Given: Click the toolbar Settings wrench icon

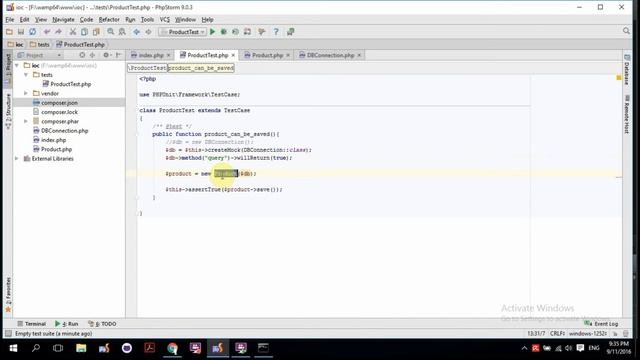Looking at the screenshot, I should [x=262, y=32].
